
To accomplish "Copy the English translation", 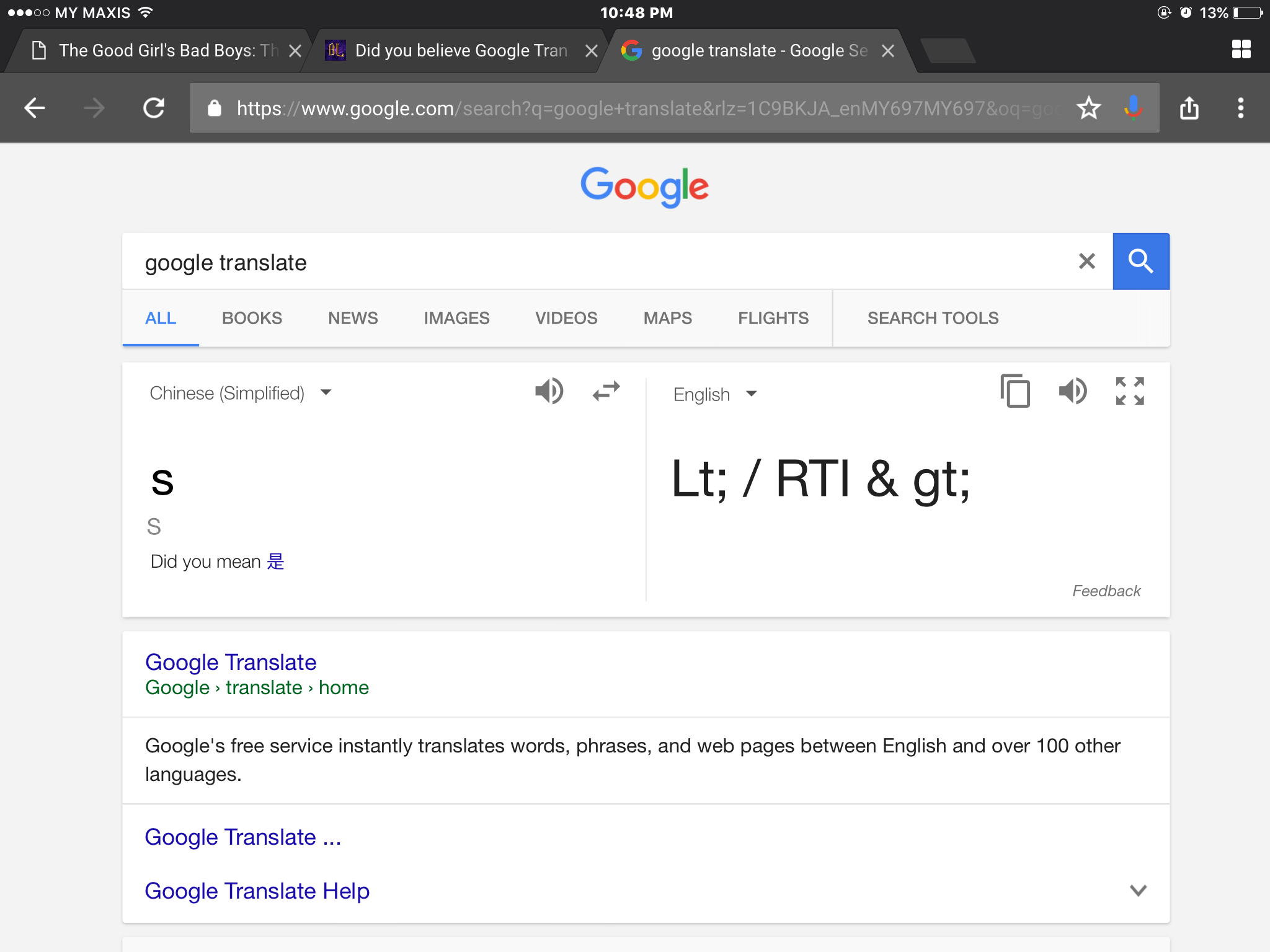I will [x=1015, y=391].
